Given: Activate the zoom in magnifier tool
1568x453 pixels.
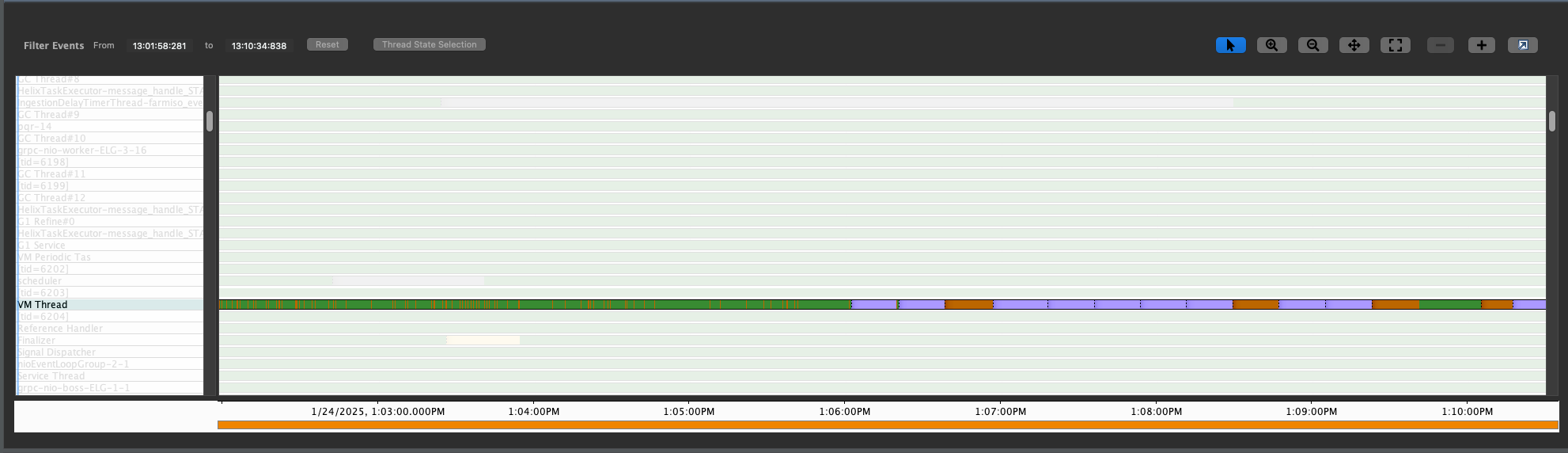Looking at the screenshot, I should coord(1271,45).
